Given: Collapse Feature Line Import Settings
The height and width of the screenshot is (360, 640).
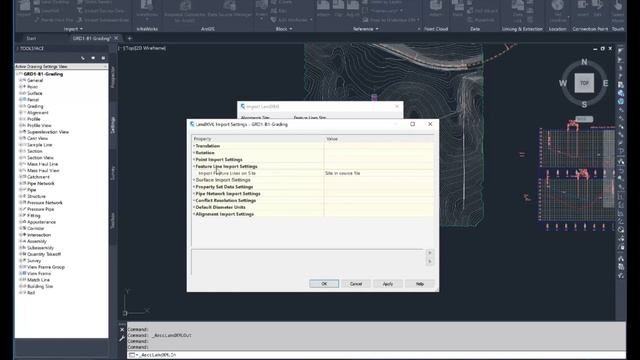Looking at the screenshot, I should click(194, 167).
